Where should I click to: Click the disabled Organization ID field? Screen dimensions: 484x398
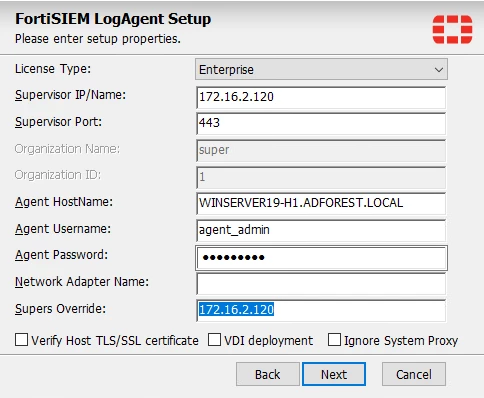(321, 177)
